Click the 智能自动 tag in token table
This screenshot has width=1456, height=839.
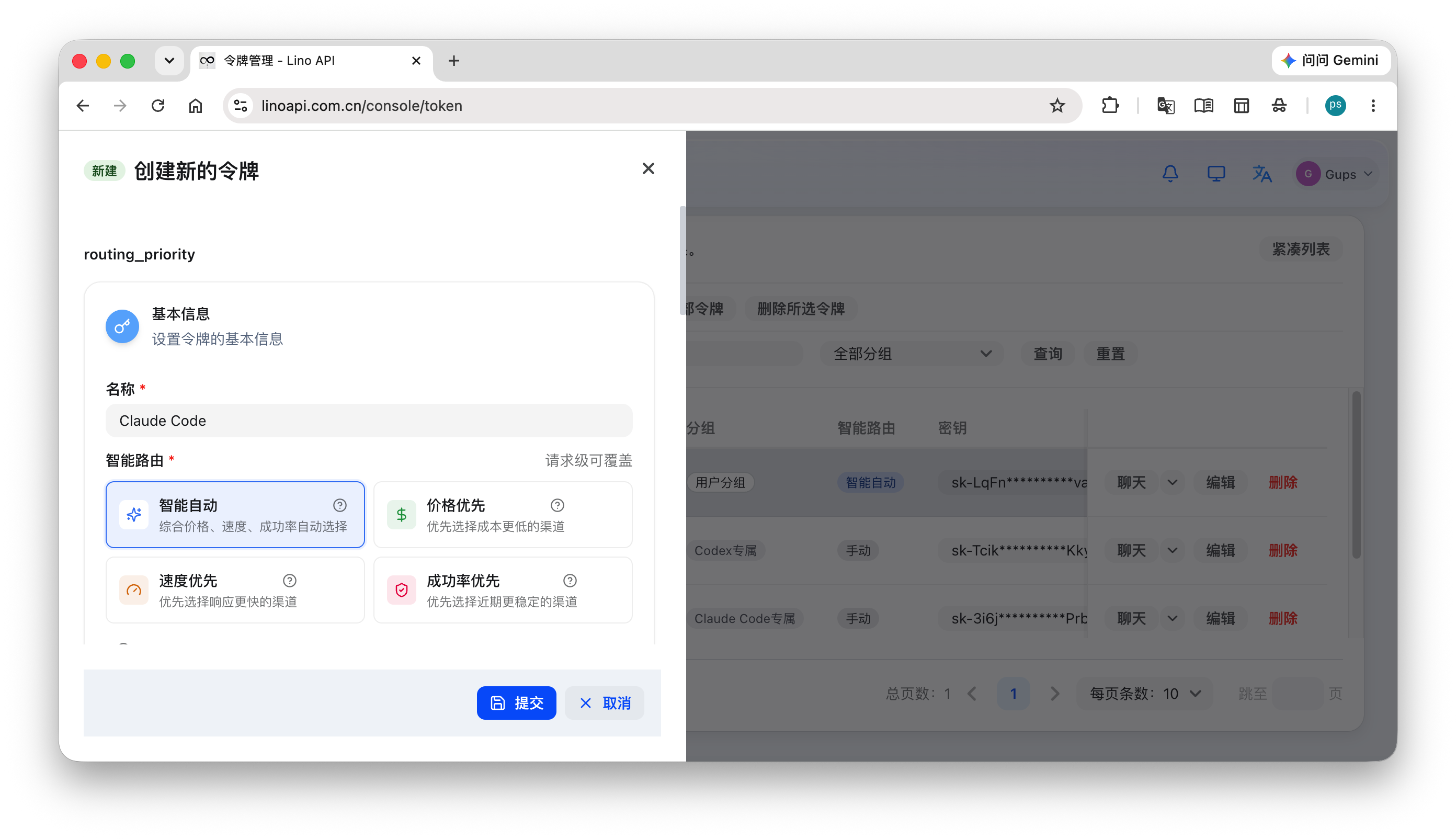pos(870,482)
